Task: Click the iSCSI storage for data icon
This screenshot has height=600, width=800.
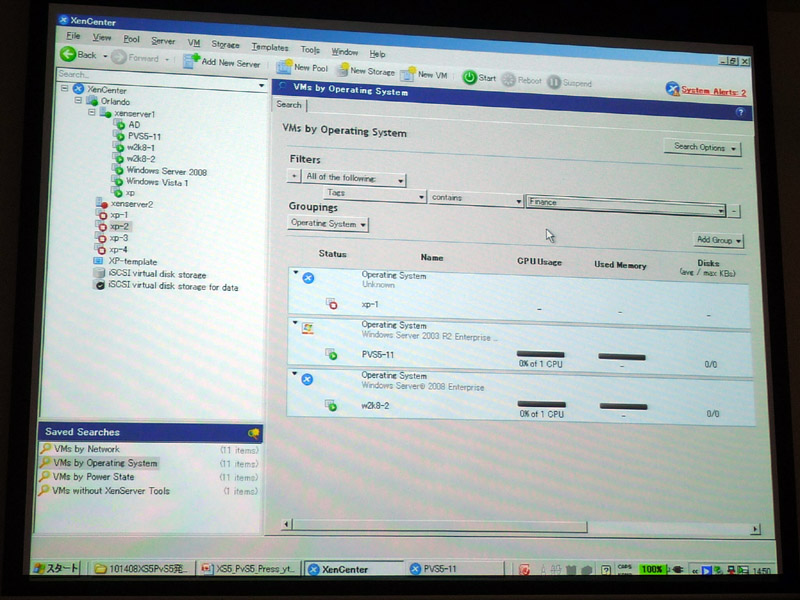Action: click(x=99, y=285)
